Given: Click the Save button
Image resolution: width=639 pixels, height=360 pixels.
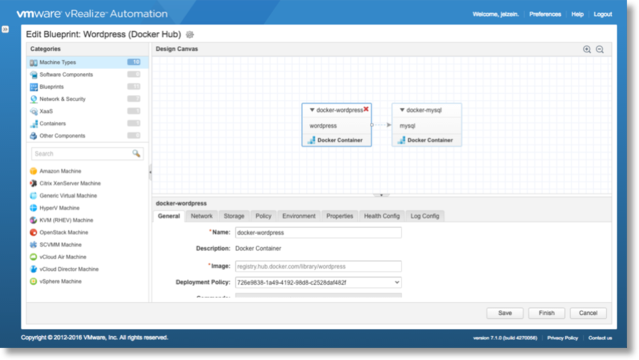Looking at the screenshot, I should tap(505, 313).
